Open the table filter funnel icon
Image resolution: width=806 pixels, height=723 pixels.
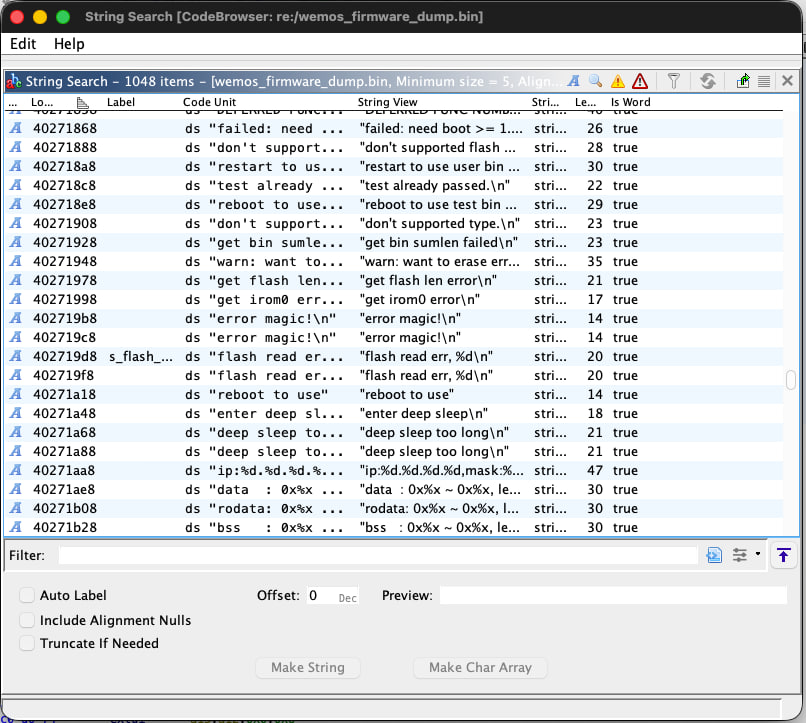coord(673,80)
